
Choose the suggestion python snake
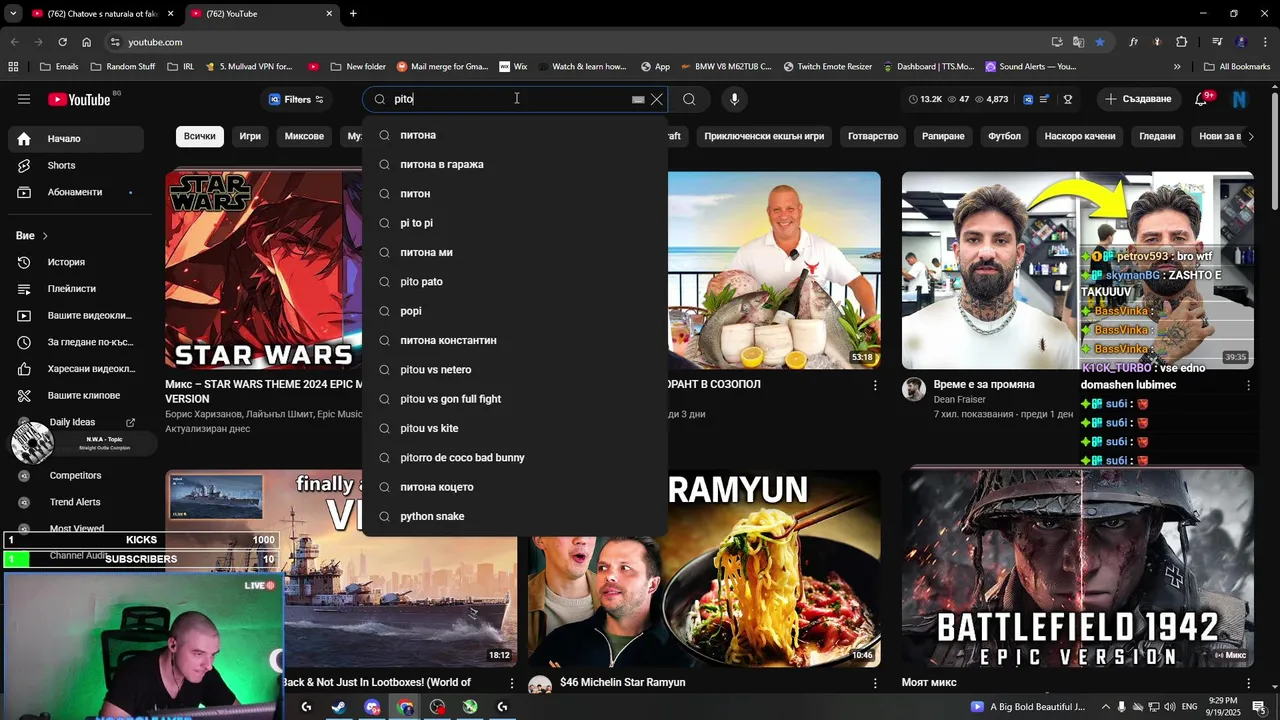coord(515,516)
